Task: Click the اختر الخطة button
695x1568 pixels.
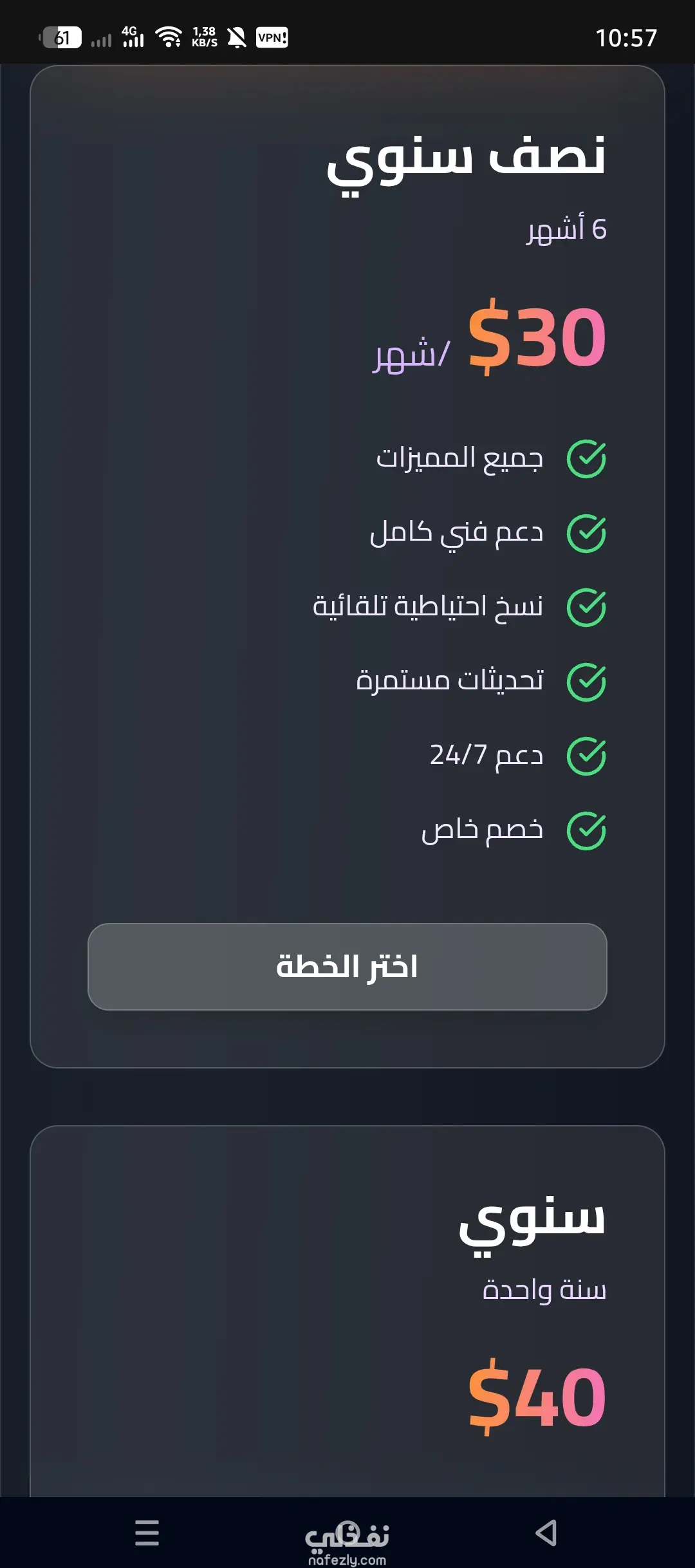Action: [347, 966]
